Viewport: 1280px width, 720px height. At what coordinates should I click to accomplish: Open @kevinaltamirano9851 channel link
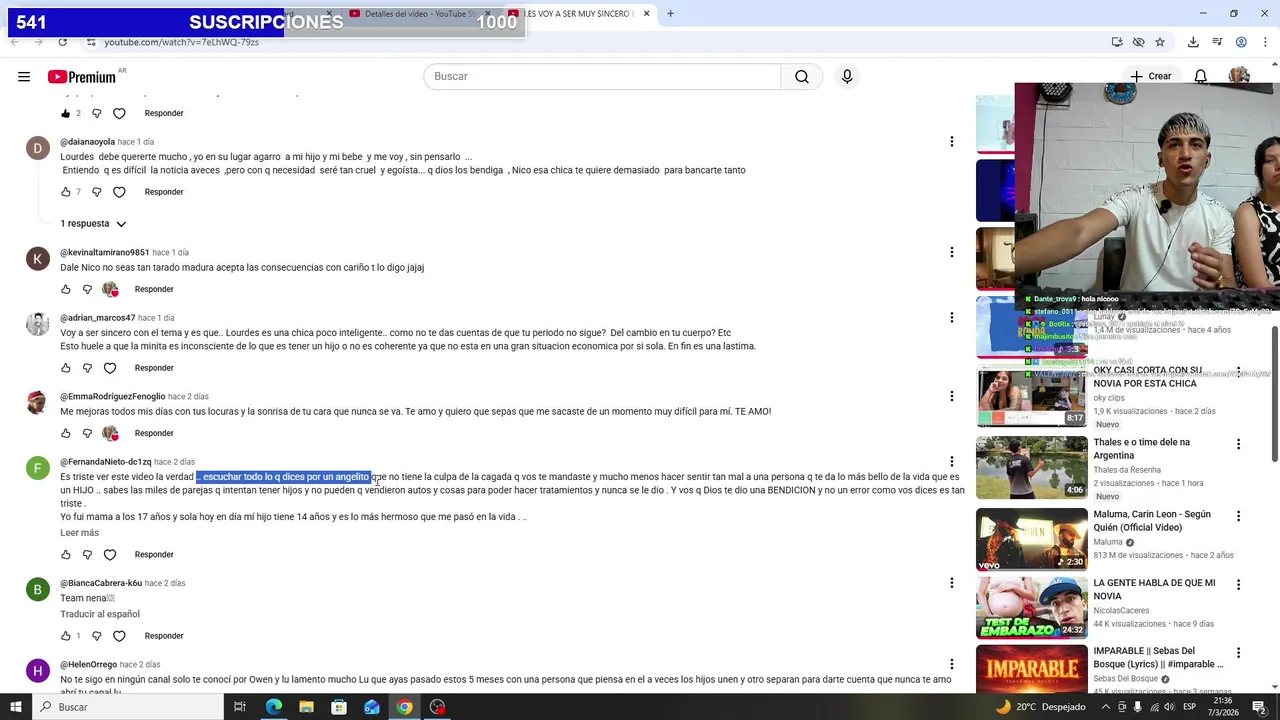(x=104, y=252)
